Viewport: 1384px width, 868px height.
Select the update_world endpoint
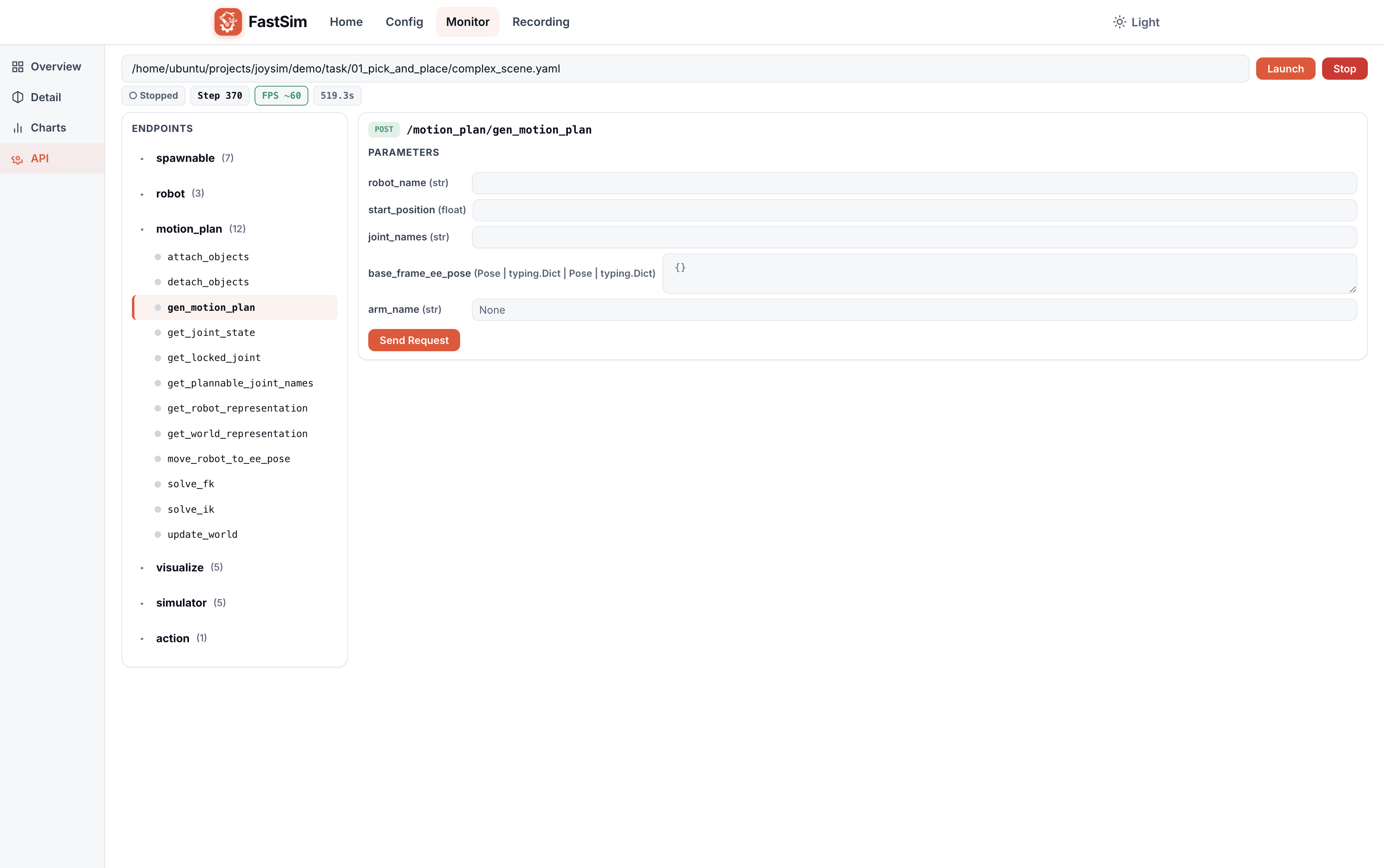[x=235, y=535]
